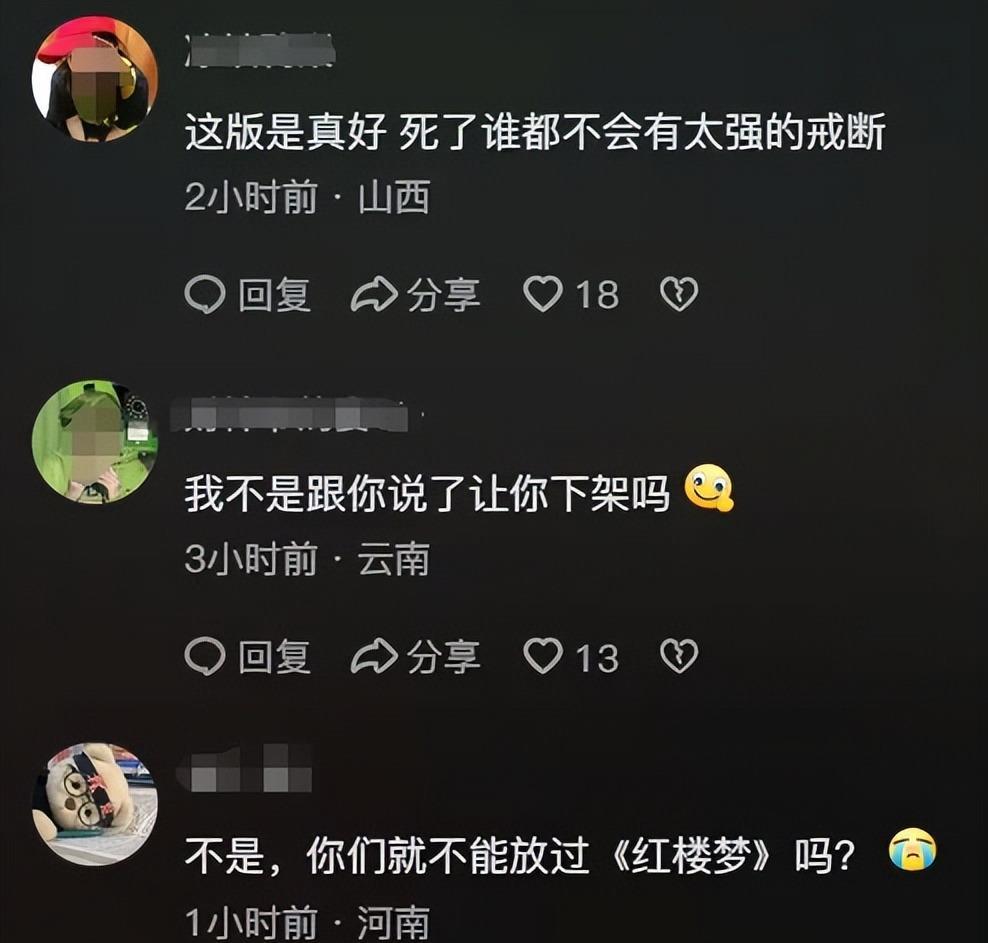Viewport: 988px width, 943px height.
Task: Click share arrow icon on Shanxi comment
Action: tap(374, 295)
